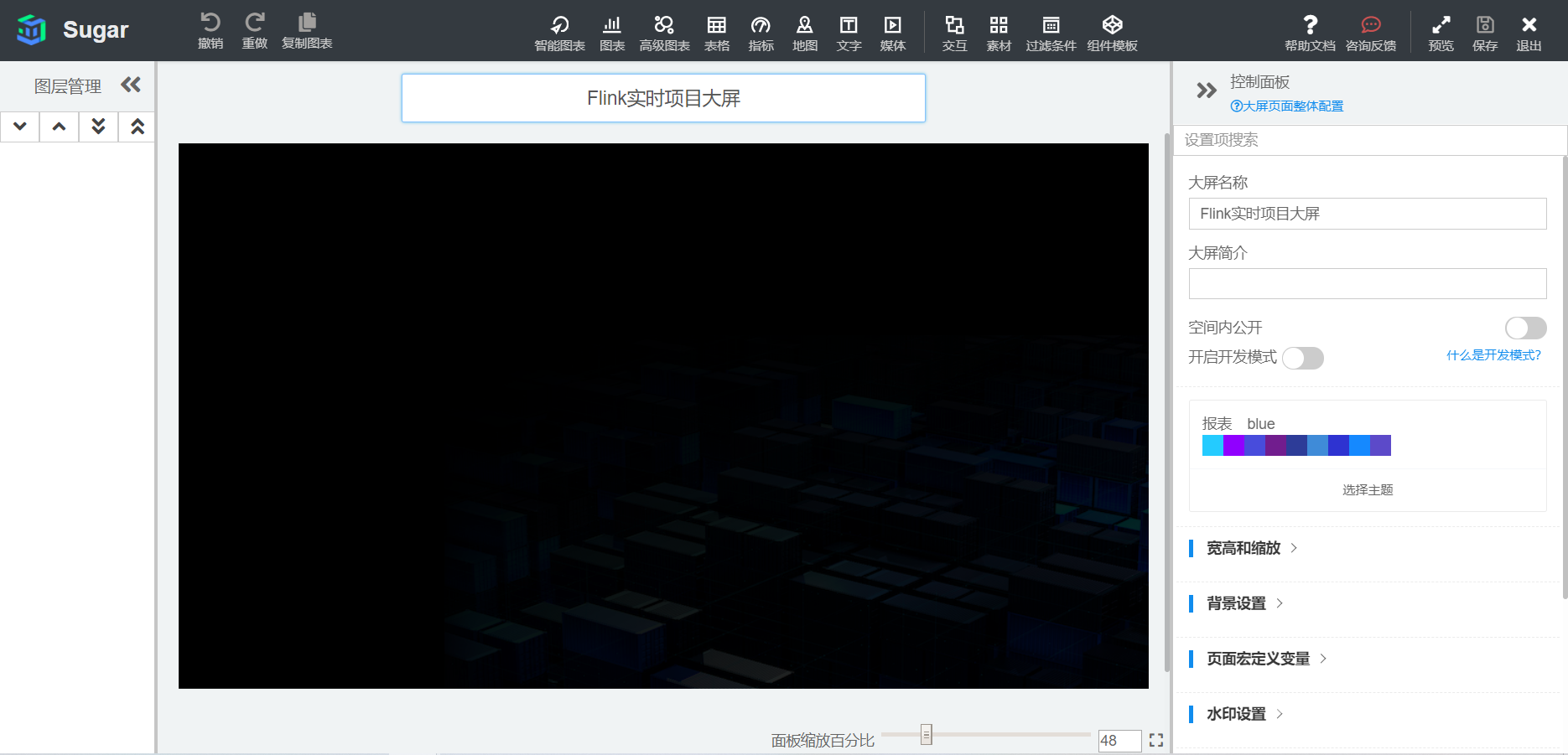Preview the dashboard (预览)

coord(1441,34)
